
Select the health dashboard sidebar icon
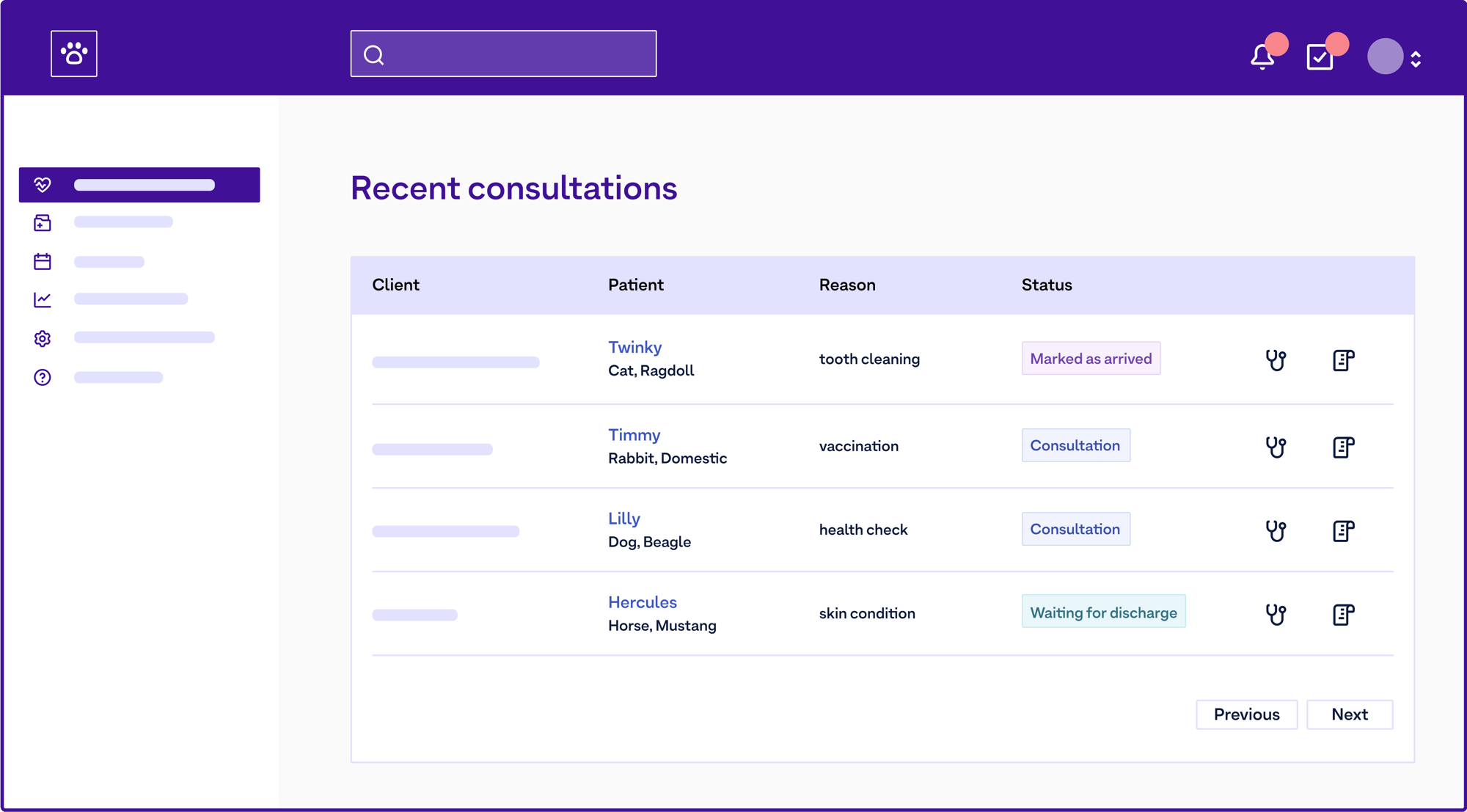click(x=43, y=185)
